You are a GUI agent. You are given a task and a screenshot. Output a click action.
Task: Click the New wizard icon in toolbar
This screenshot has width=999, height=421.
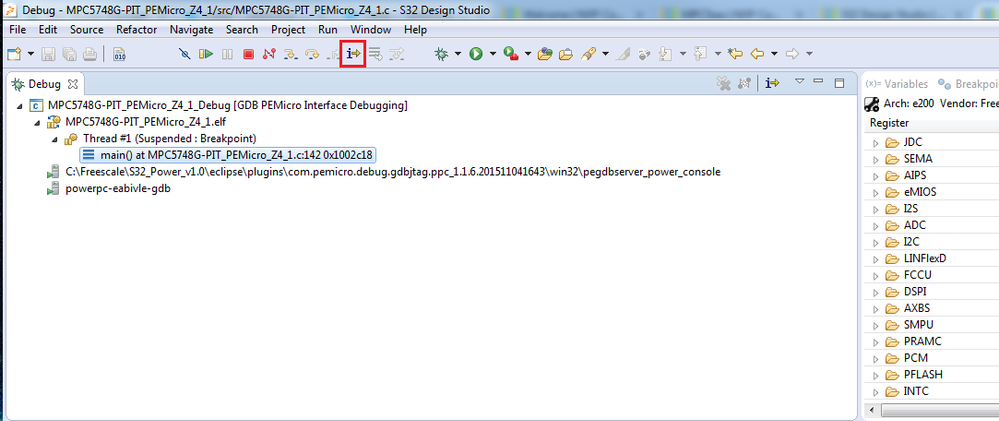pyautogui.click(x=14, y=54)
